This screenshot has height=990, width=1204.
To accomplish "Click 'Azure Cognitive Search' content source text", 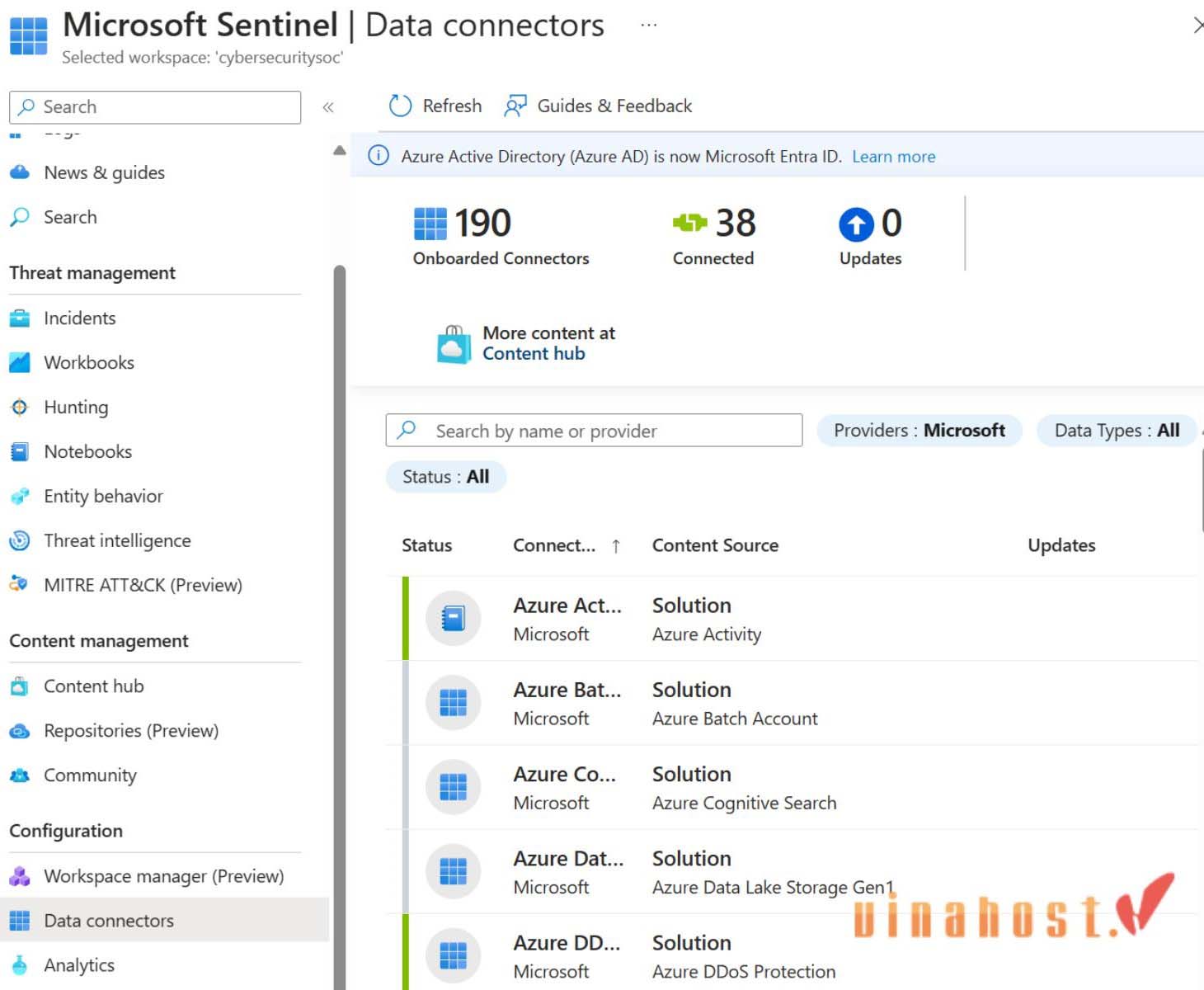I will pos(744,803).
